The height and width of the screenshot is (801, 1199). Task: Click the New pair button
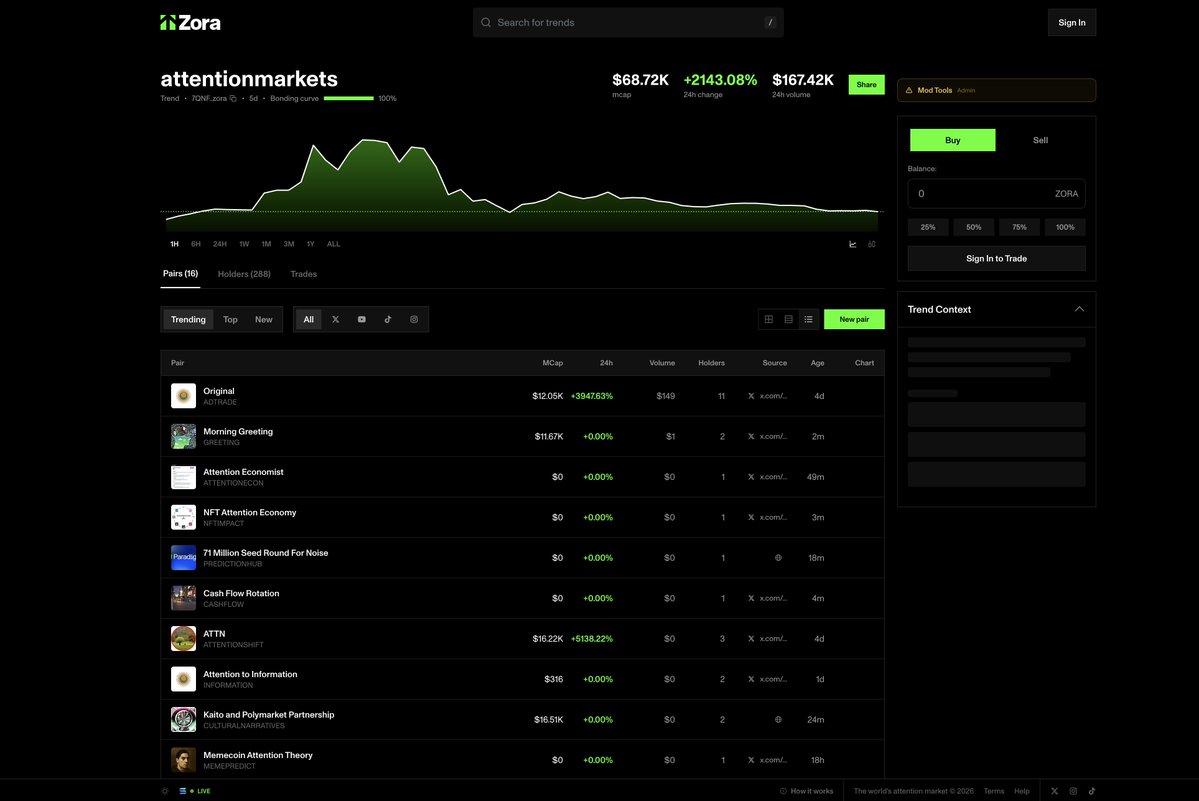tap(854, 319)
